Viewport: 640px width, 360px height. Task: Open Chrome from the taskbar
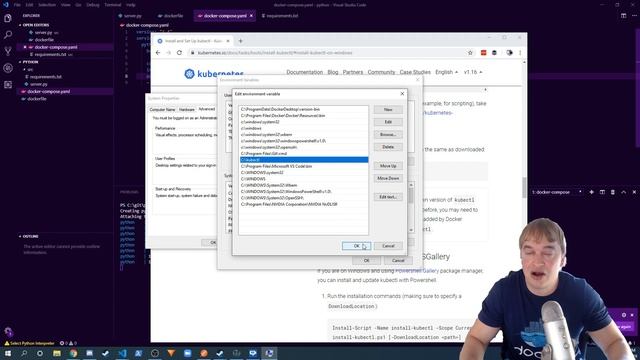pyautogui.click(x=73, y=353)
